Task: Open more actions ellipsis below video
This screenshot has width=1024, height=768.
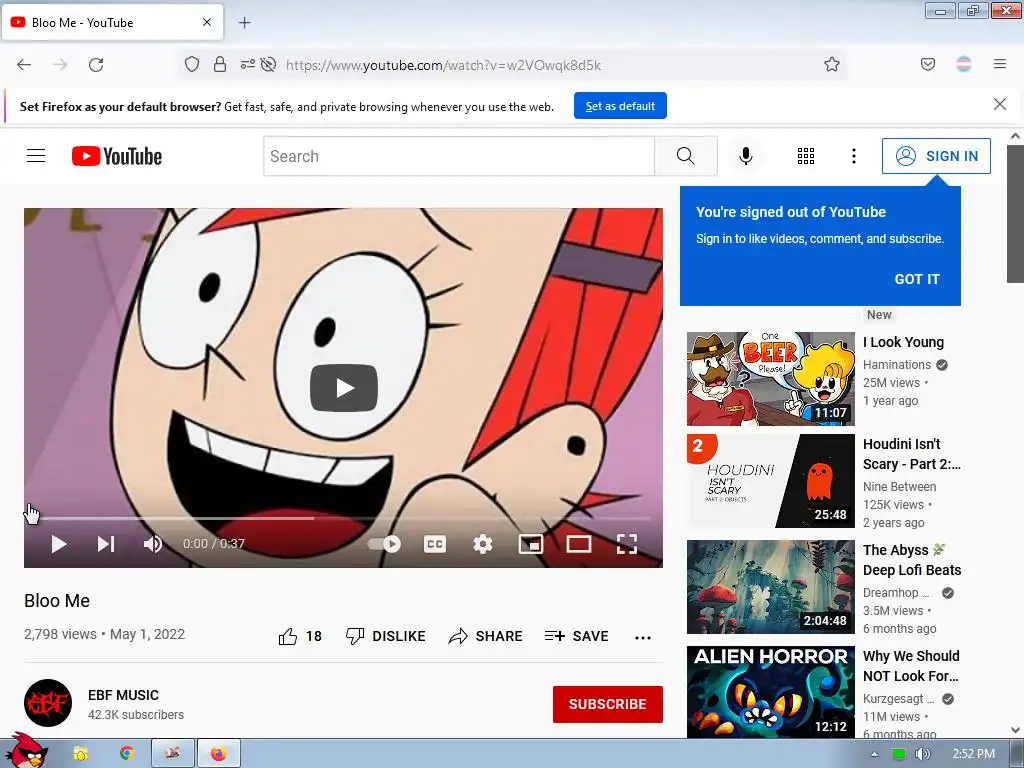Action: [x=643, y=637]
